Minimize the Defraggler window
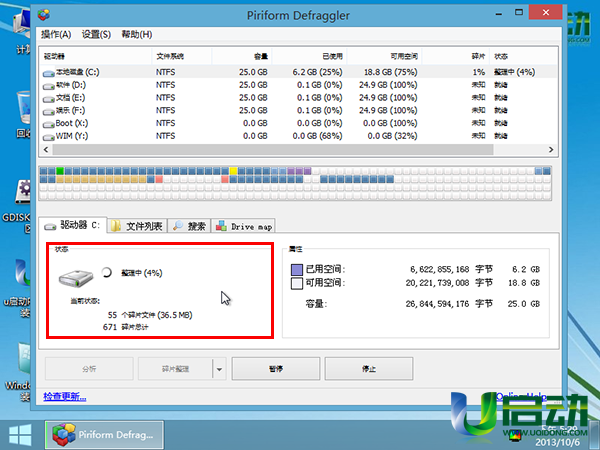This screenshot has width=600, height=450. tap(499, 13)
